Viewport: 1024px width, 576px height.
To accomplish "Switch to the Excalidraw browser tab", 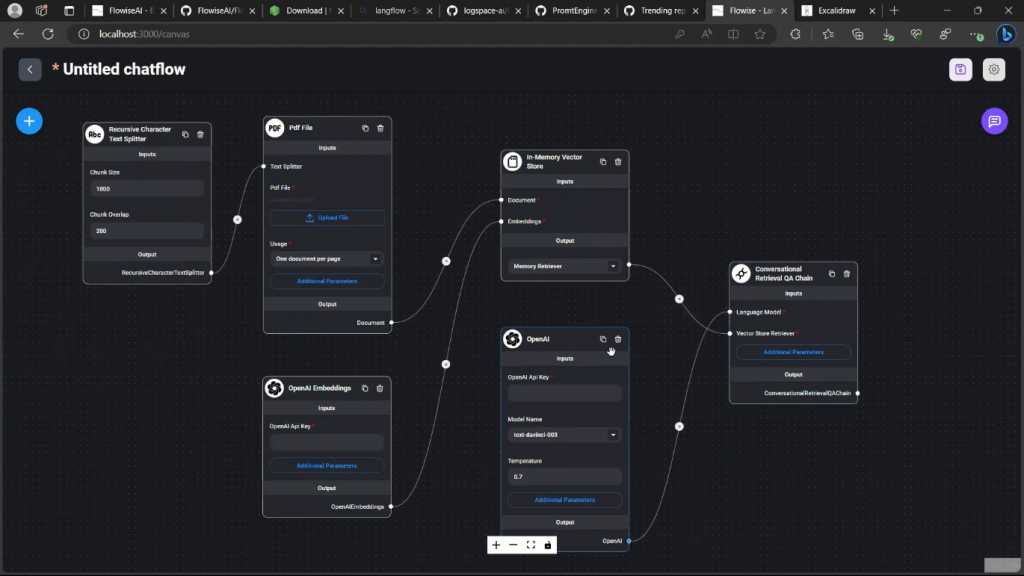I will tap(839, 10).
